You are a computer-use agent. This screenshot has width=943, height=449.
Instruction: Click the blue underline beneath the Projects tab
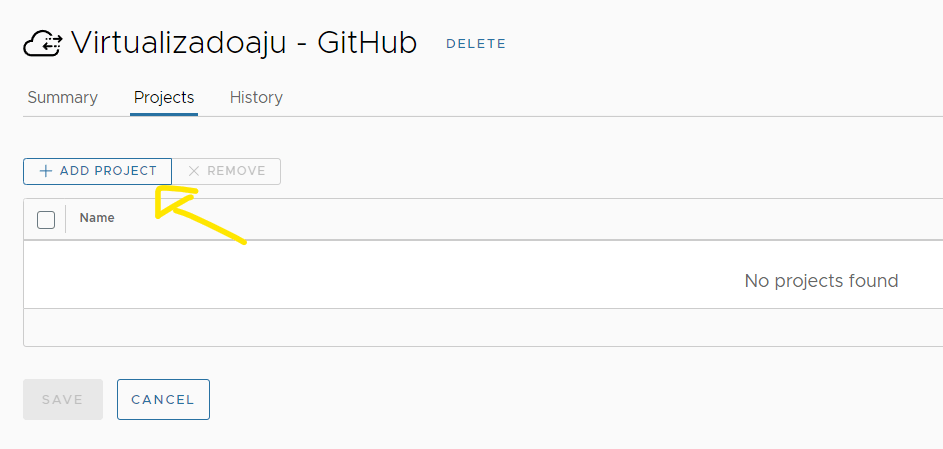tap(164, 114)
